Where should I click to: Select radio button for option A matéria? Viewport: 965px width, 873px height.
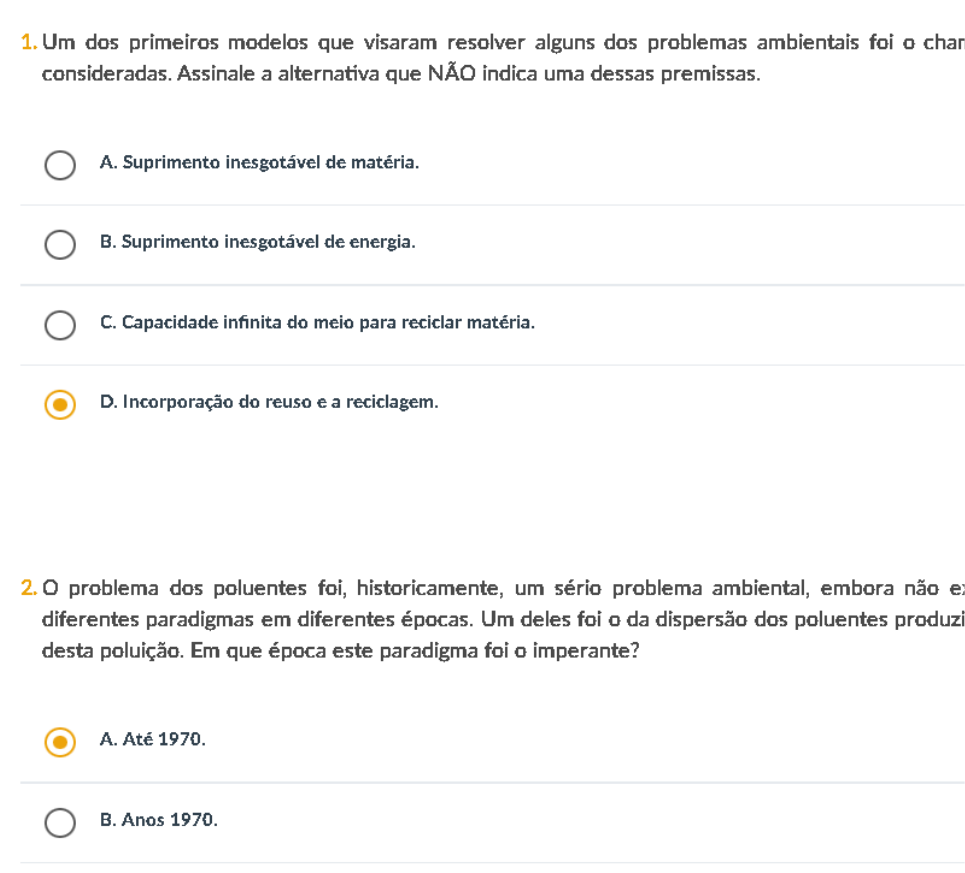coord(60,165)
